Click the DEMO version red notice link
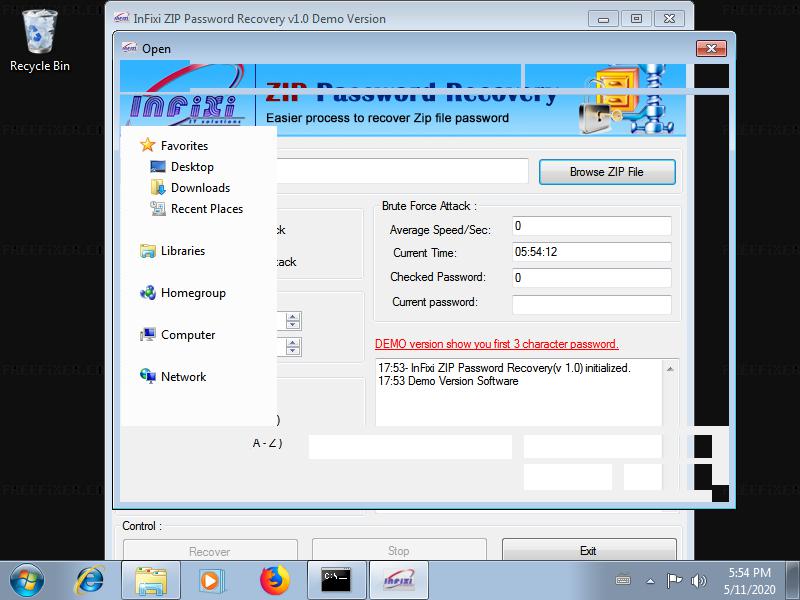This screenshot has width=800, height=600. (x=496, y=344)
